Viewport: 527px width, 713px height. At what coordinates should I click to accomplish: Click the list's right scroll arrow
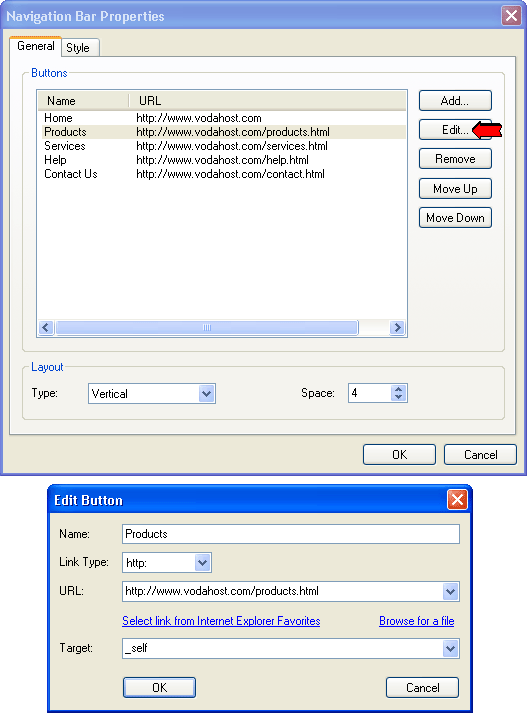click(397, 327)
